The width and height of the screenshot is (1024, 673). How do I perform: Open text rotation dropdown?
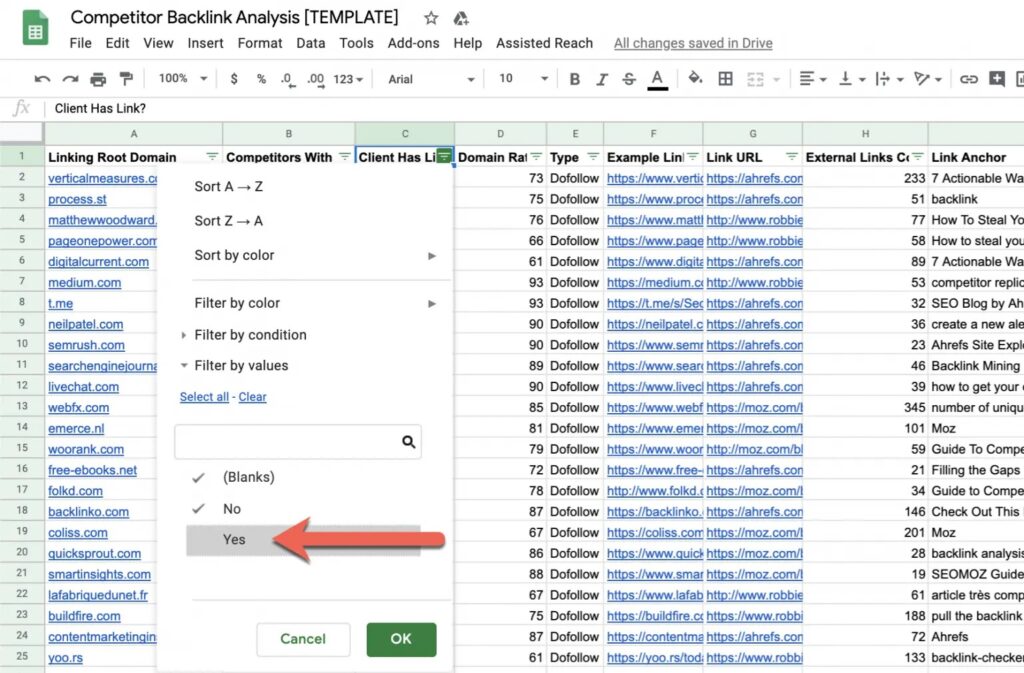coord(928,79)
